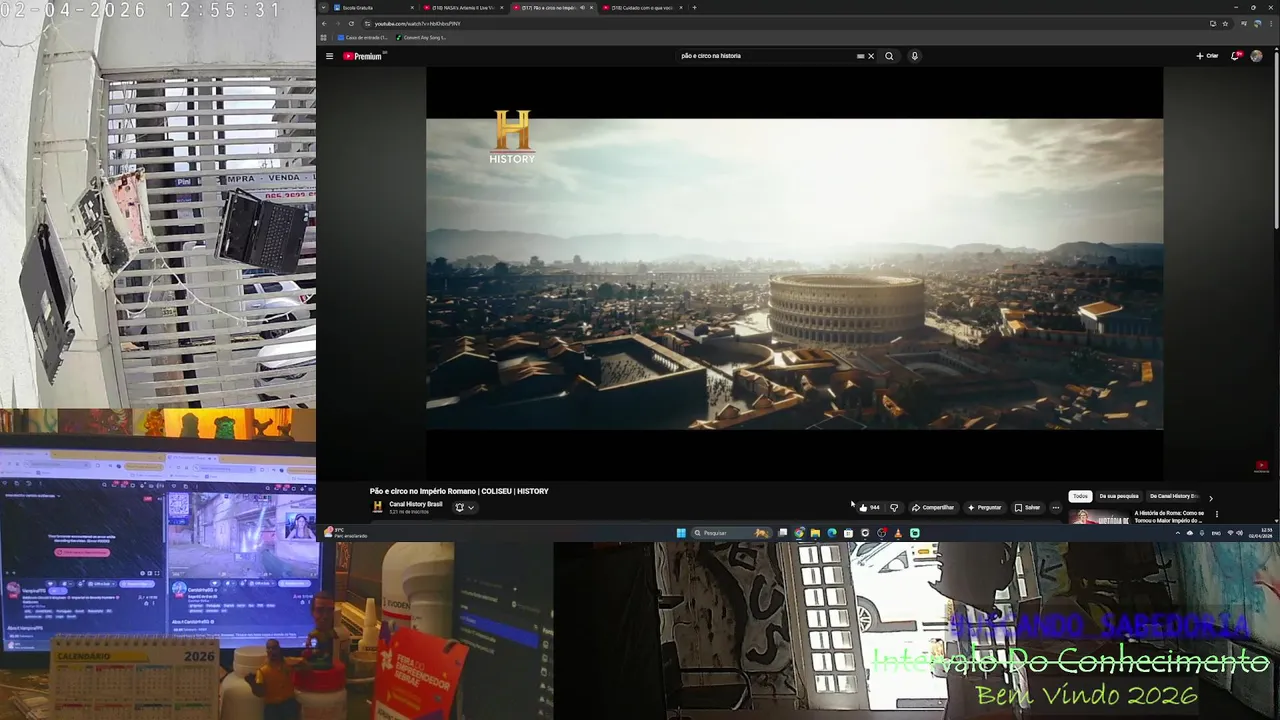Open the browser three-dot menu

1272,23
